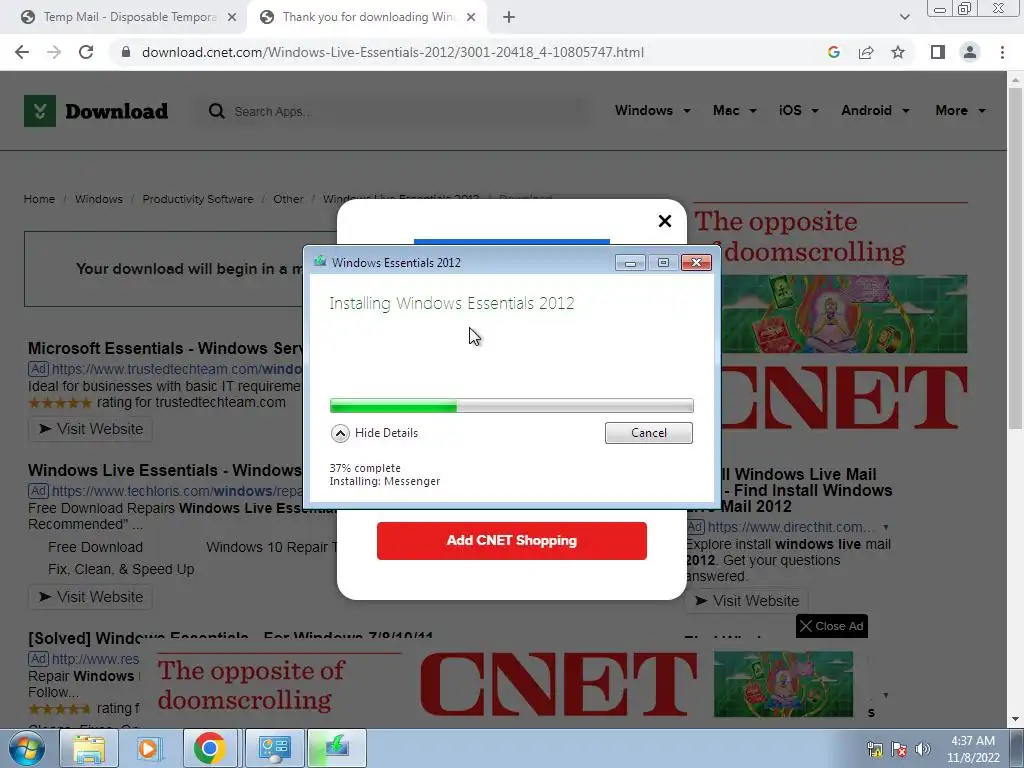Cancel the Windows Essentials installation

tap(648, 433)
